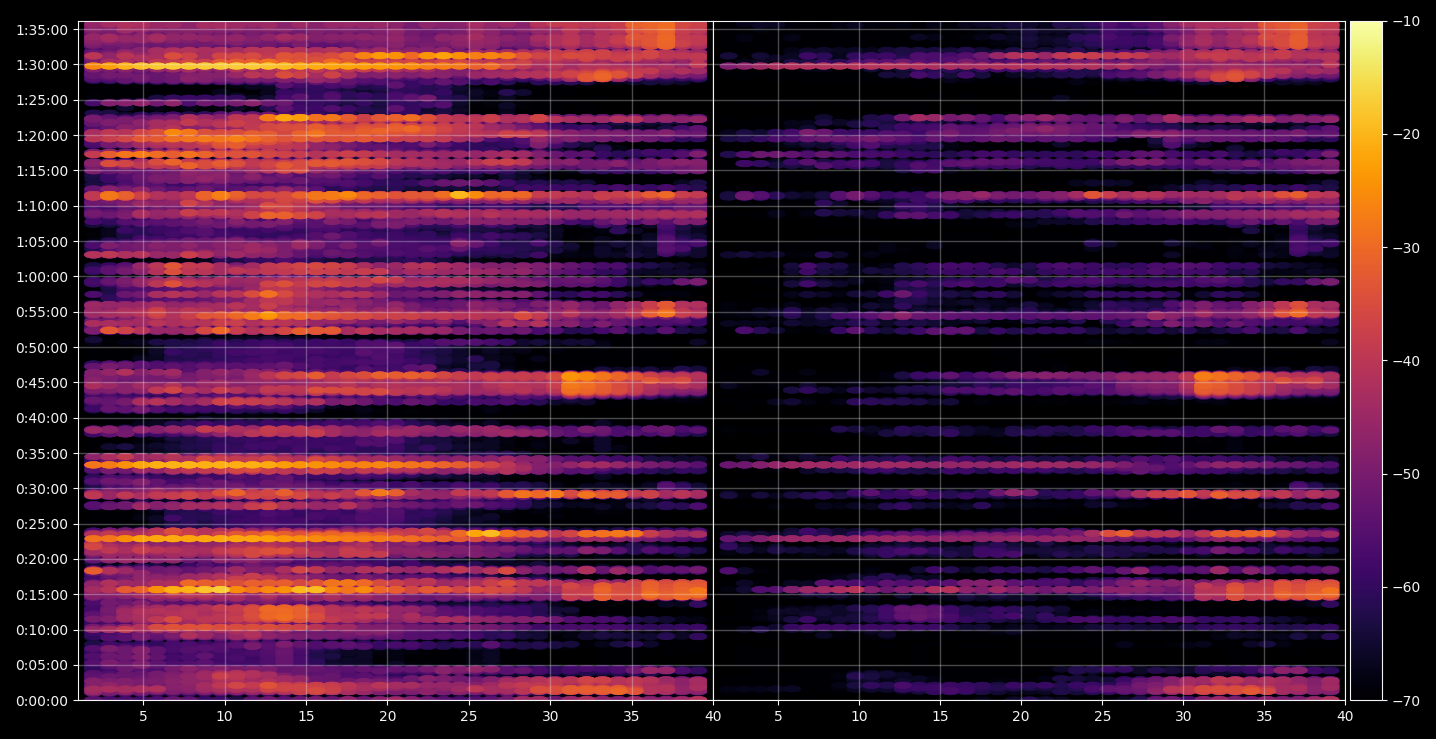Click the 0:10:00 y-axis tick label
This screenshot has width=1436, height=739.
41,630
